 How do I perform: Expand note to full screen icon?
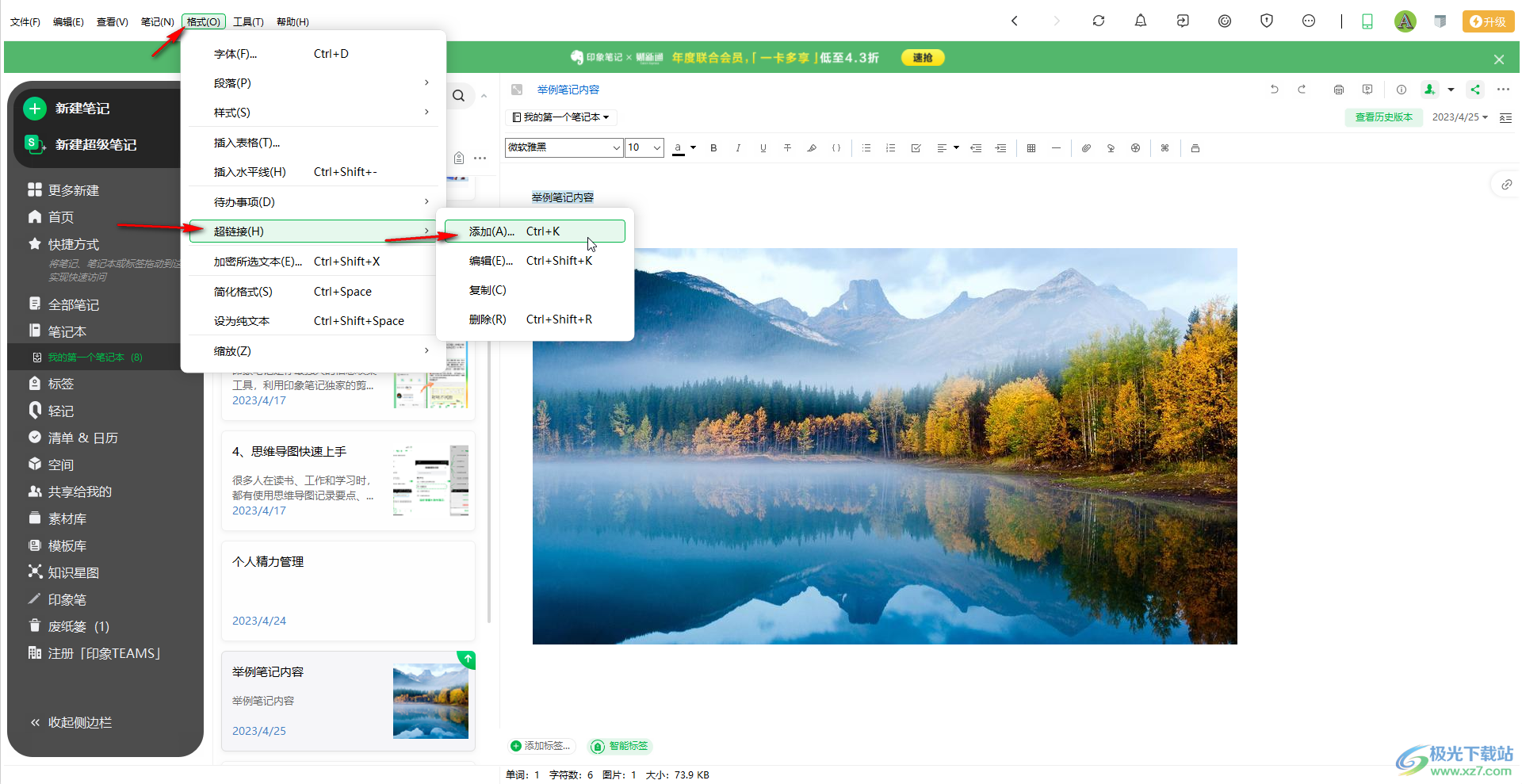(x=517, y=90)
